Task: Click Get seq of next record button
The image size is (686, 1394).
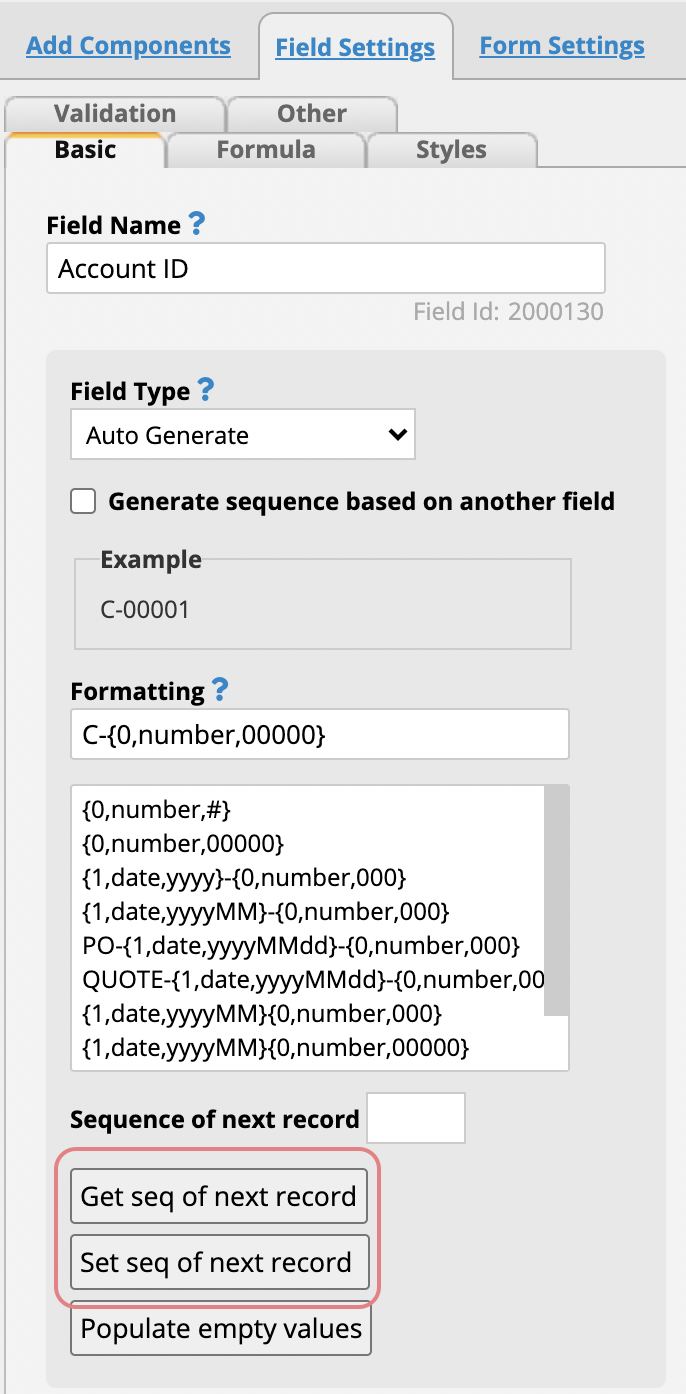Action: (x=219, y=1197)
